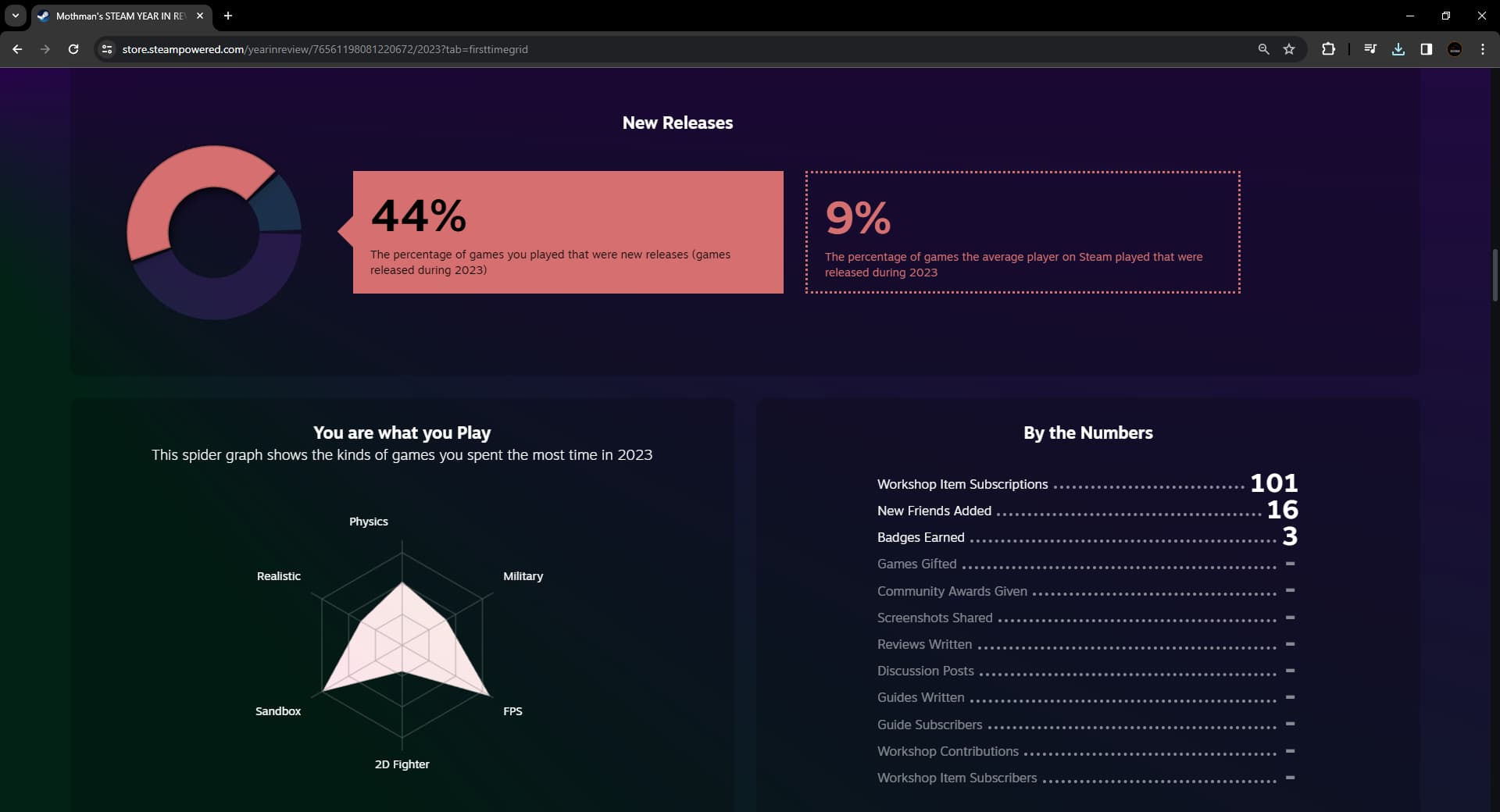
Task: Open the Extensions puzzle-piece menu
Action: click(x=1328, y=49)
